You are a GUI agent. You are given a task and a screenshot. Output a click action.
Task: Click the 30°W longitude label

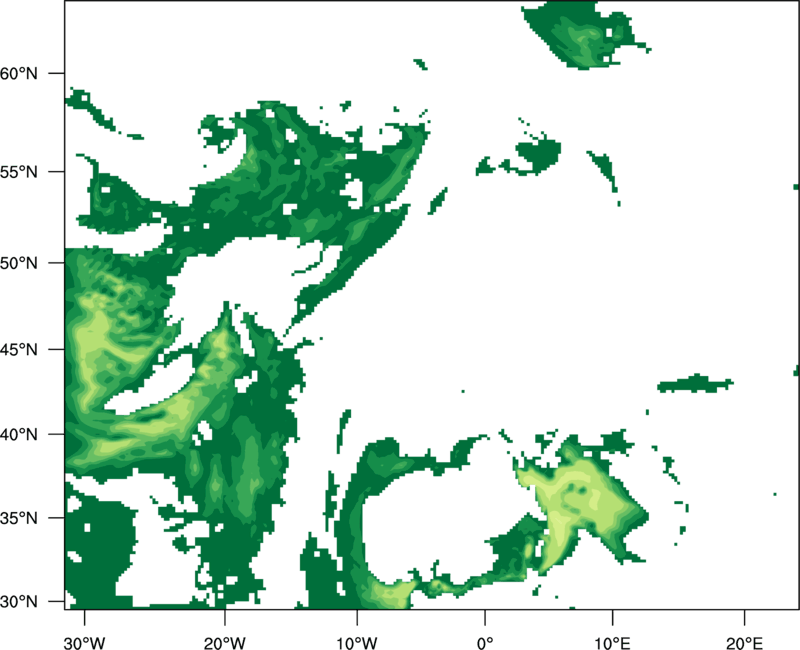(84, 642)
